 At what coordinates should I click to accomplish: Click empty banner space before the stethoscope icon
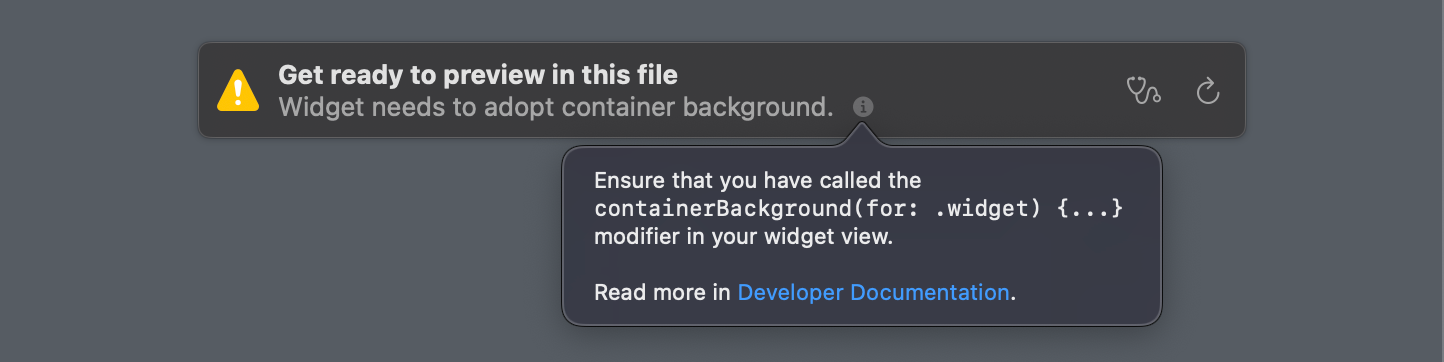(x=1000, y=90)
